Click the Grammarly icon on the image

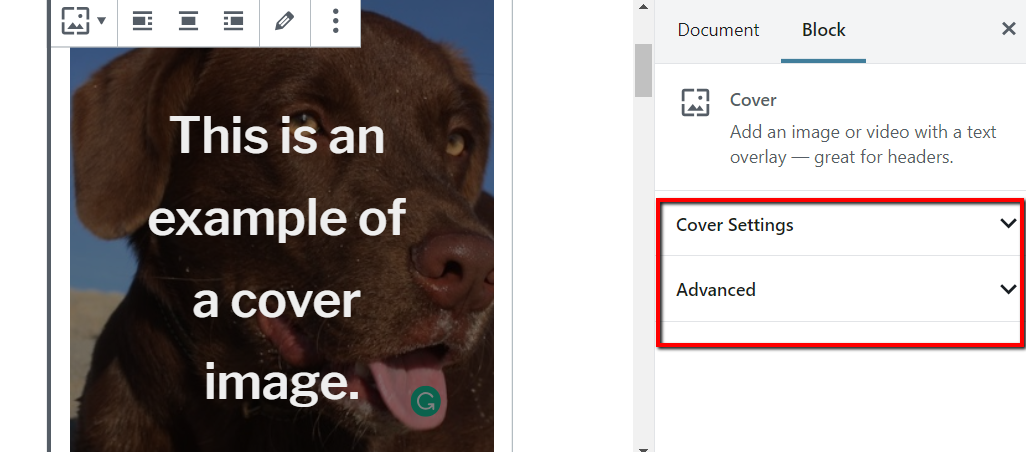(426, 400)
